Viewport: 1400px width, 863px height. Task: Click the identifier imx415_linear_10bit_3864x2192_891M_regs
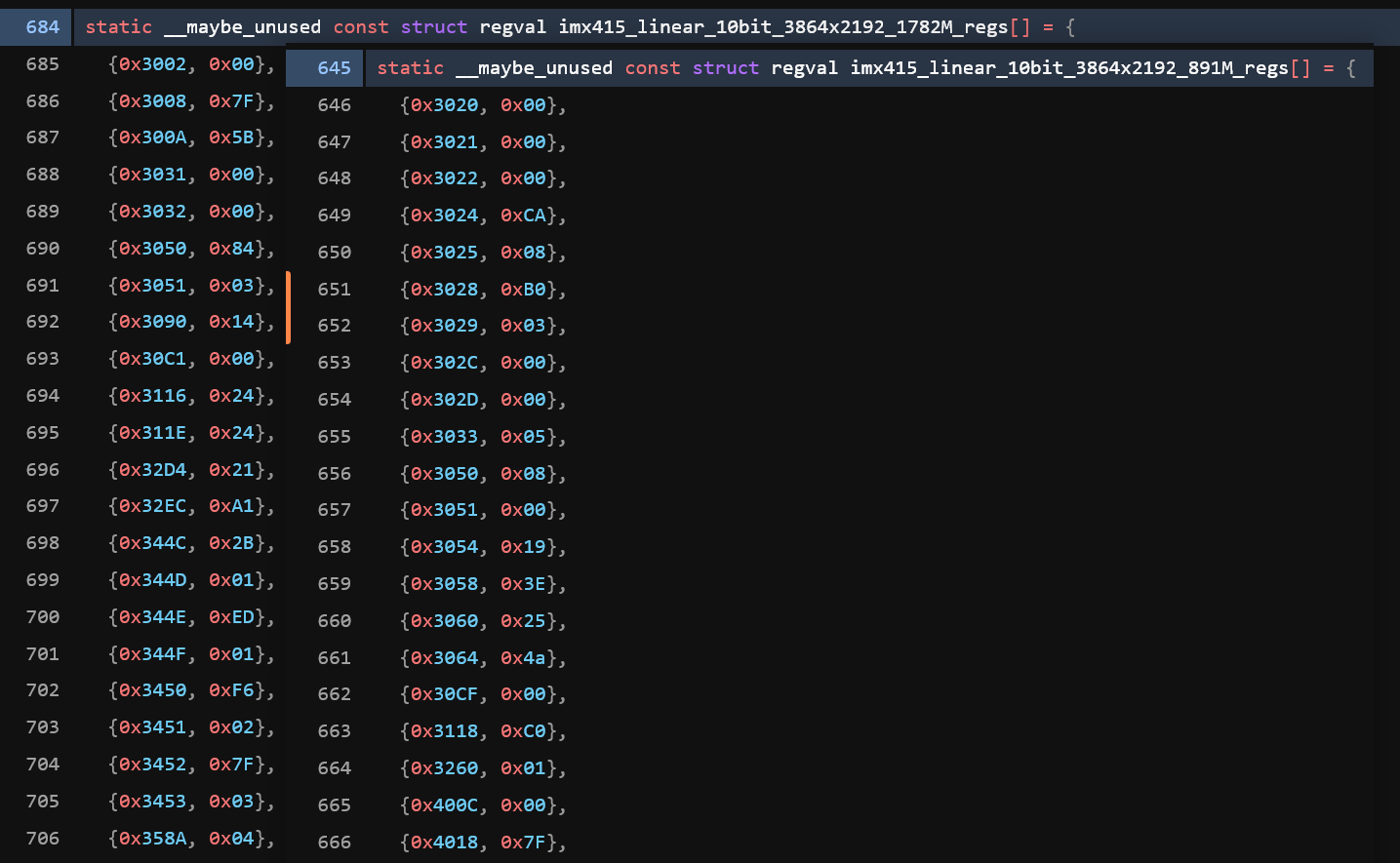point(1069,68)
